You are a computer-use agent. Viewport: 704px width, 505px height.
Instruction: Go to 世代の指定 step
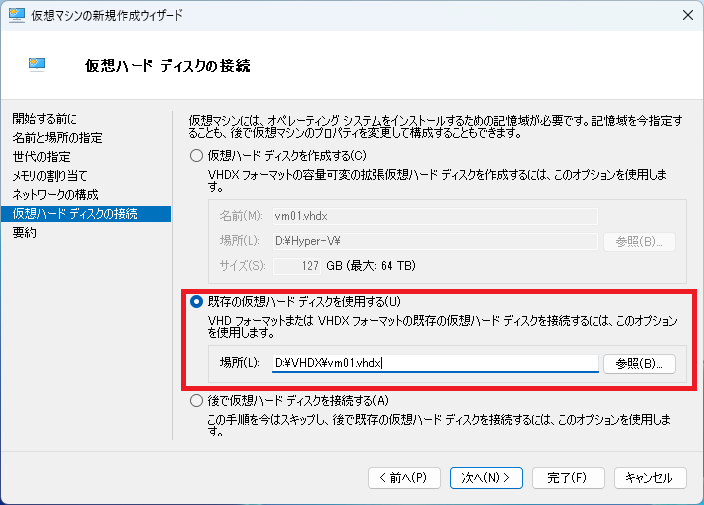(41, 157)
